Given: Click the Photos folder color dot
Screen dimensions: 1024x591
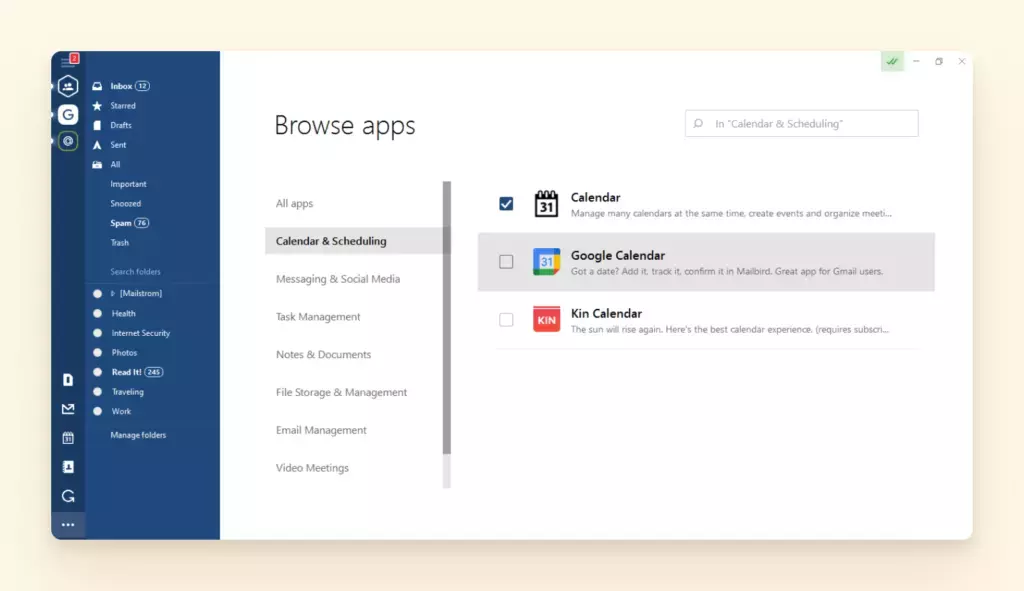Looking at the screenshot, I should click(97, 353).
